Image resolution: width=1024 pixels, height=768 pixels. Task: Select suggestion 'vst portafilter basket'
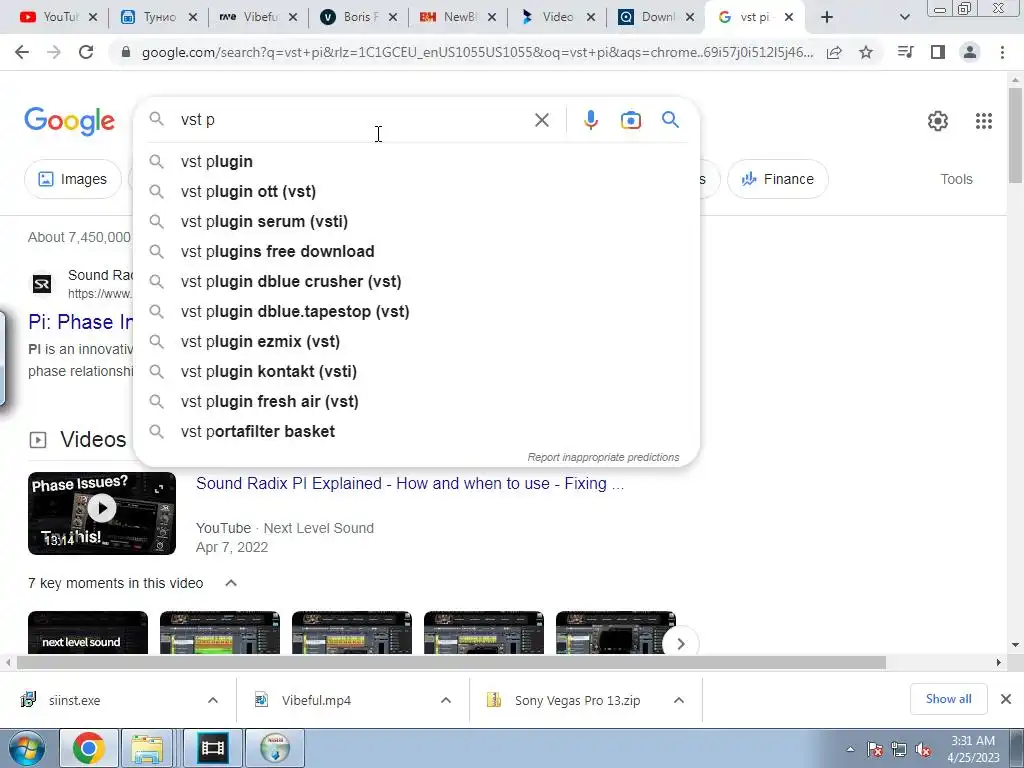click(416, 432)
